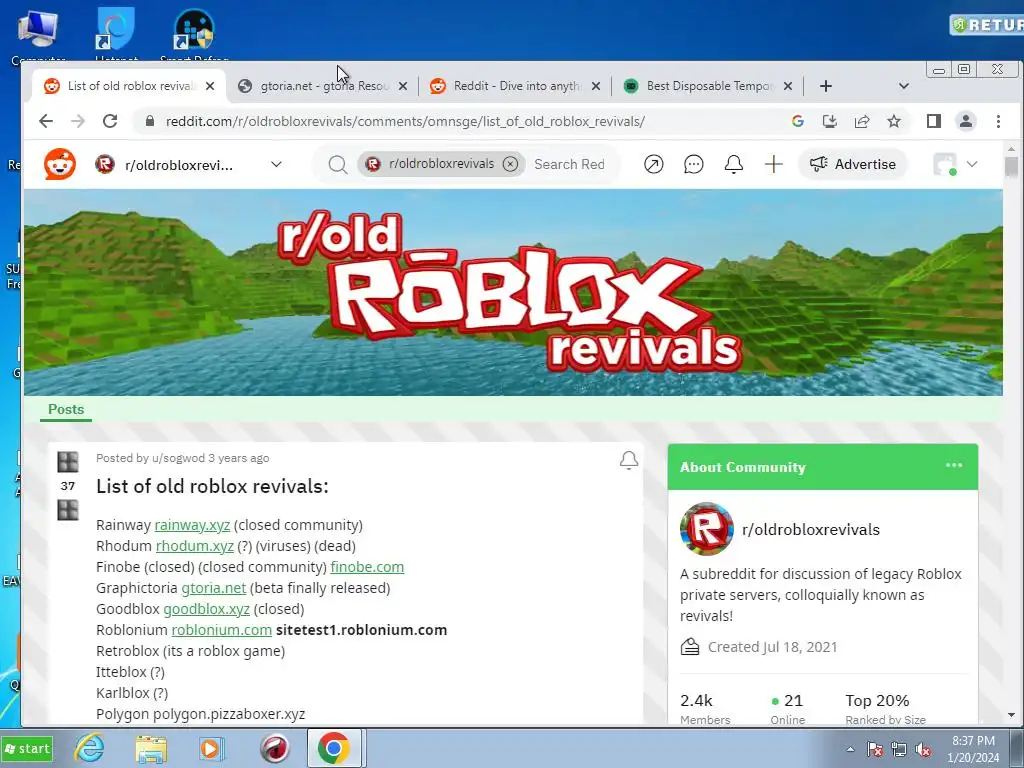Click the muted volume tray icon
Screen dimensions: 1024x768
pos(923,750)
